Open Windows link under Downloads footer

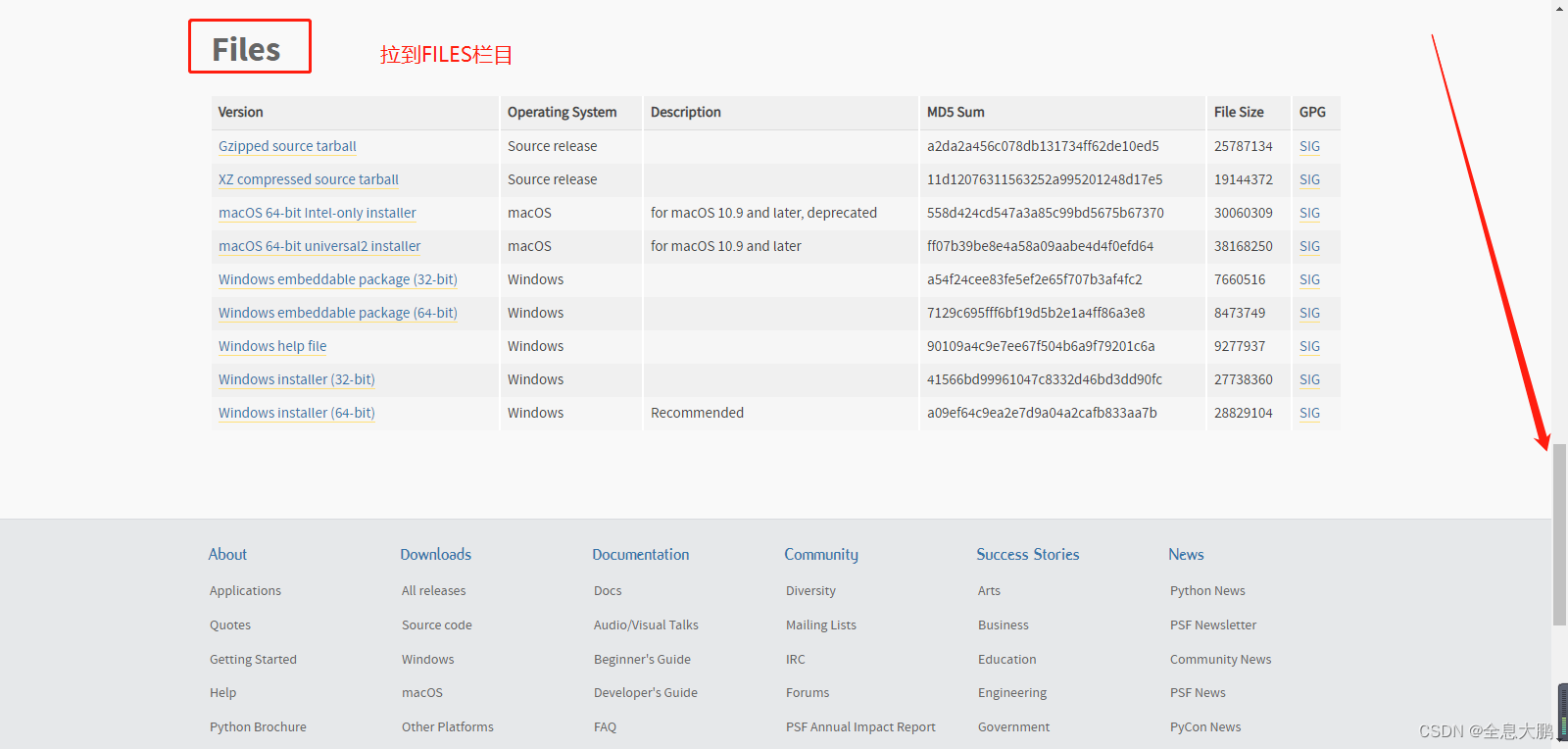(x=428, y=660)
